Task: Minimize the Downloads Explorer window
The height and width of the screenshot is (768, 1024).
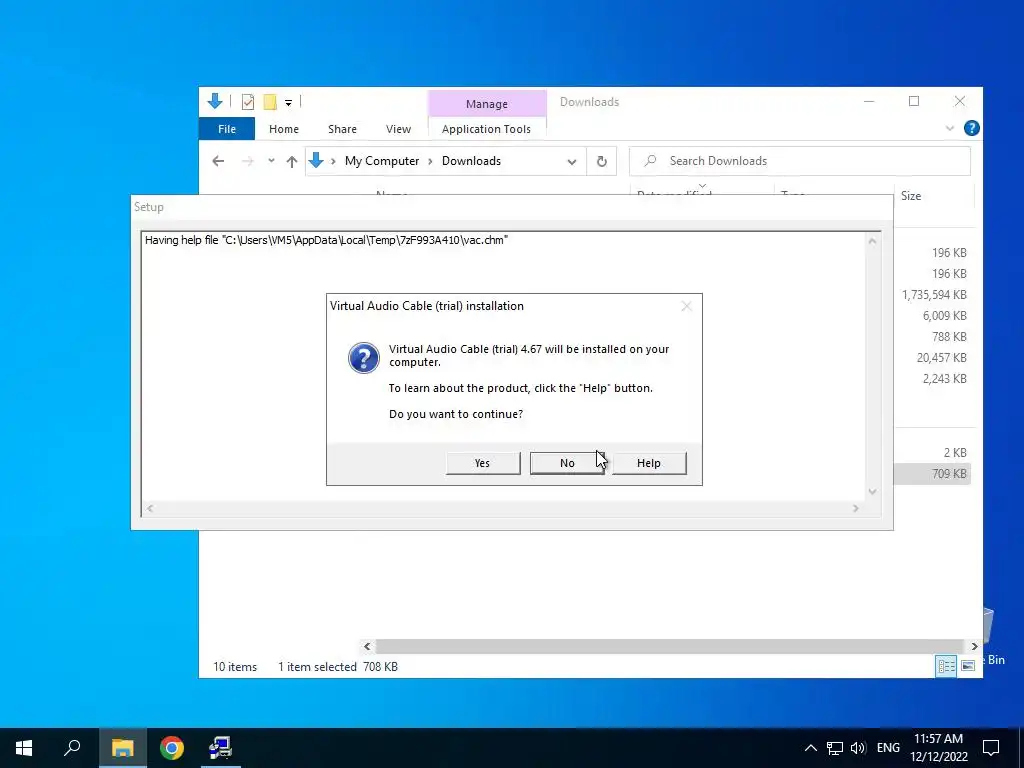Action: click(869, 101)
